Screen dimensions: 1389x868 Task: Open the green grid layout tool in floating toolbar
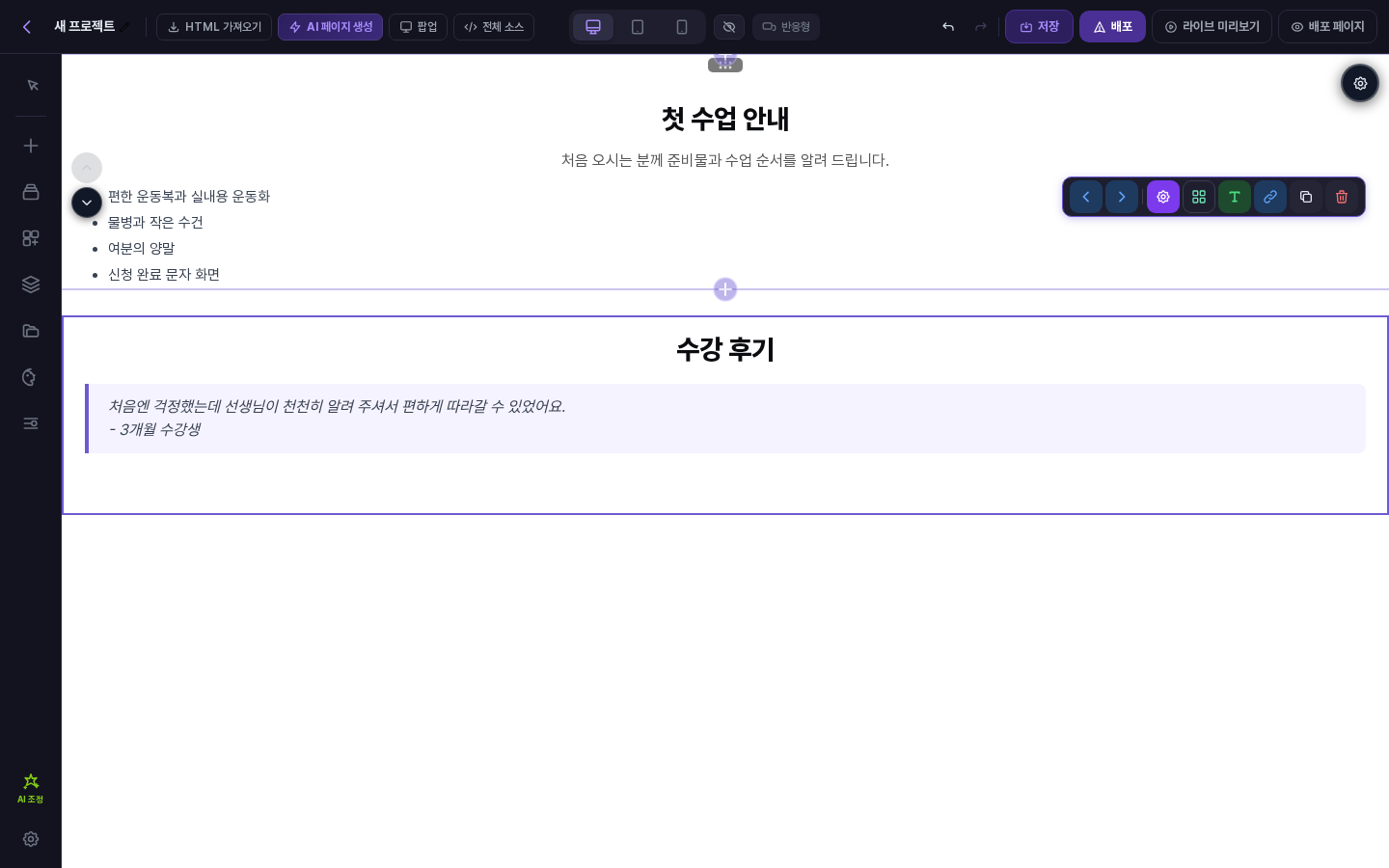[x=1199, y=197]
